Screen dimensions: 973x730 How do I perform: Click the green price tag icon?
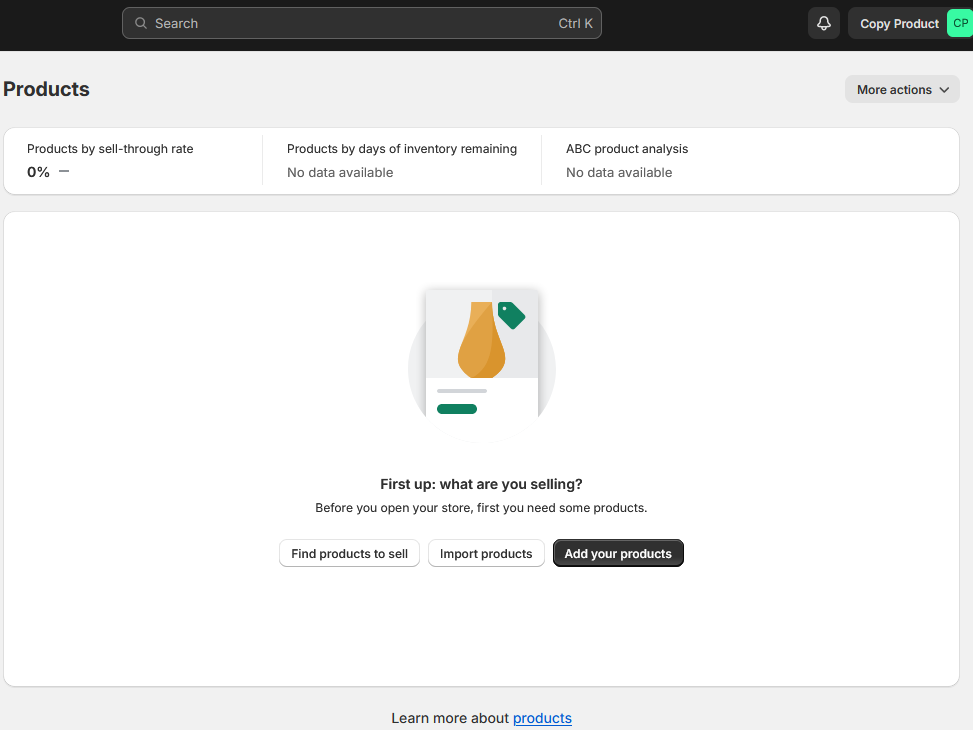[x=511, y=315]
